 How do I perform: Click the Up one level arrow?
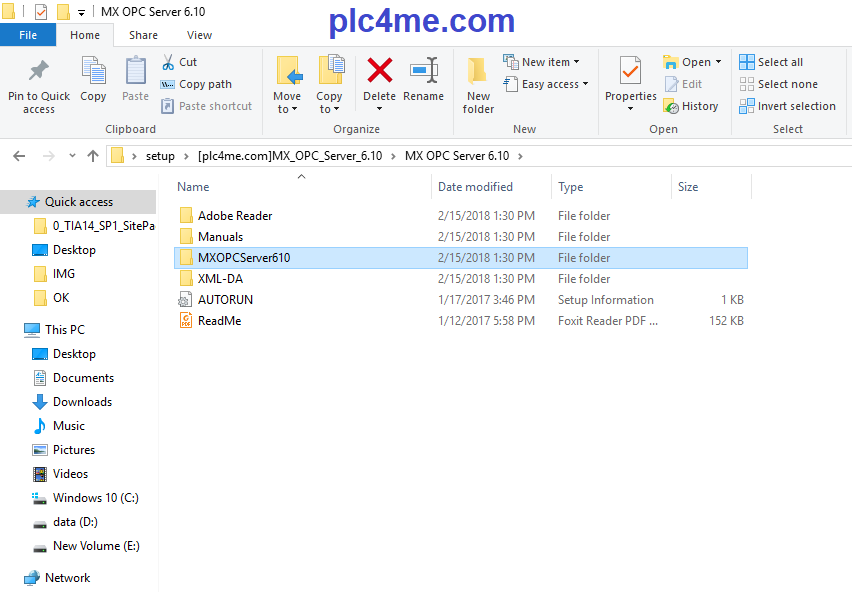tap(93, 156)
